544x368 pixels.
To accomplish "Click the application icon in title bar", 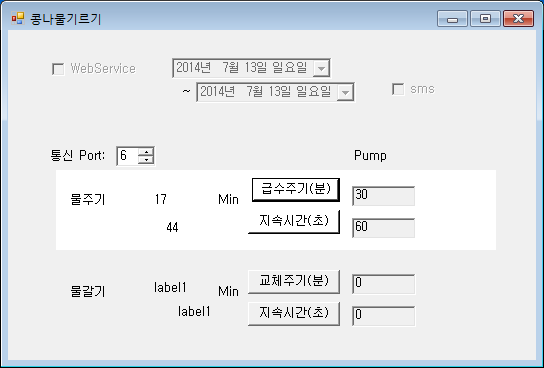I will [18, 18].
